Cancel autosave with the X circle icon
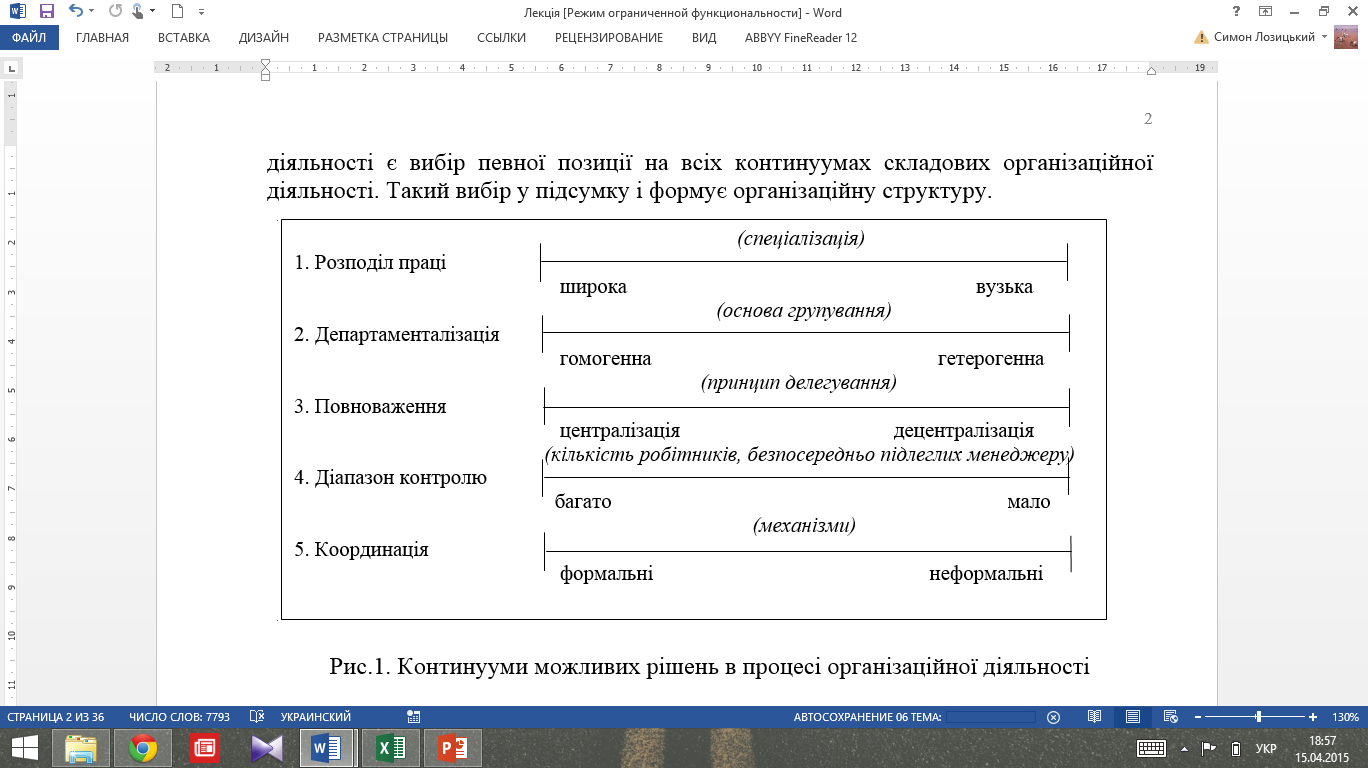1368x768 pixels. 1053,717
